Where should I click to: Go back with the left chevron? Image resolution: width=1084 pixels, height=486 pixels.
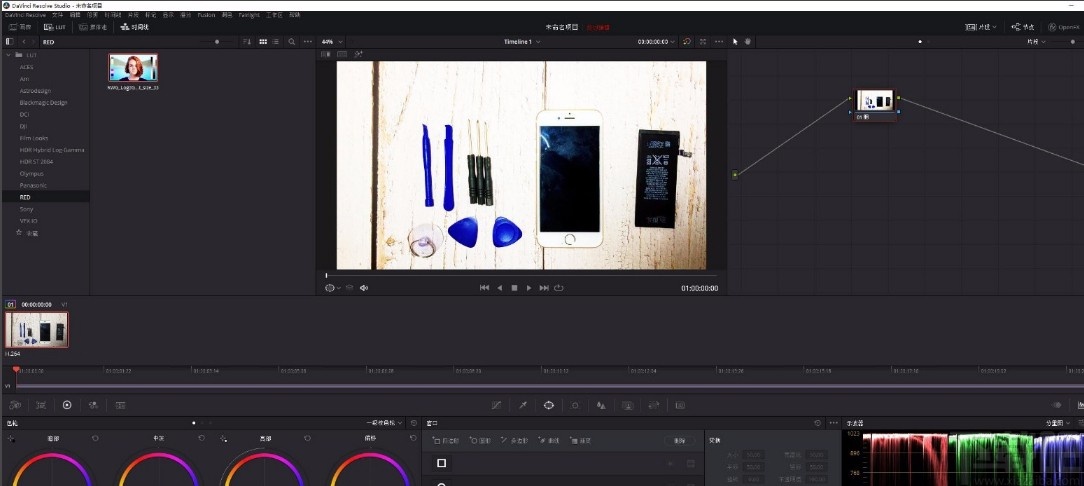pos(24,41)
